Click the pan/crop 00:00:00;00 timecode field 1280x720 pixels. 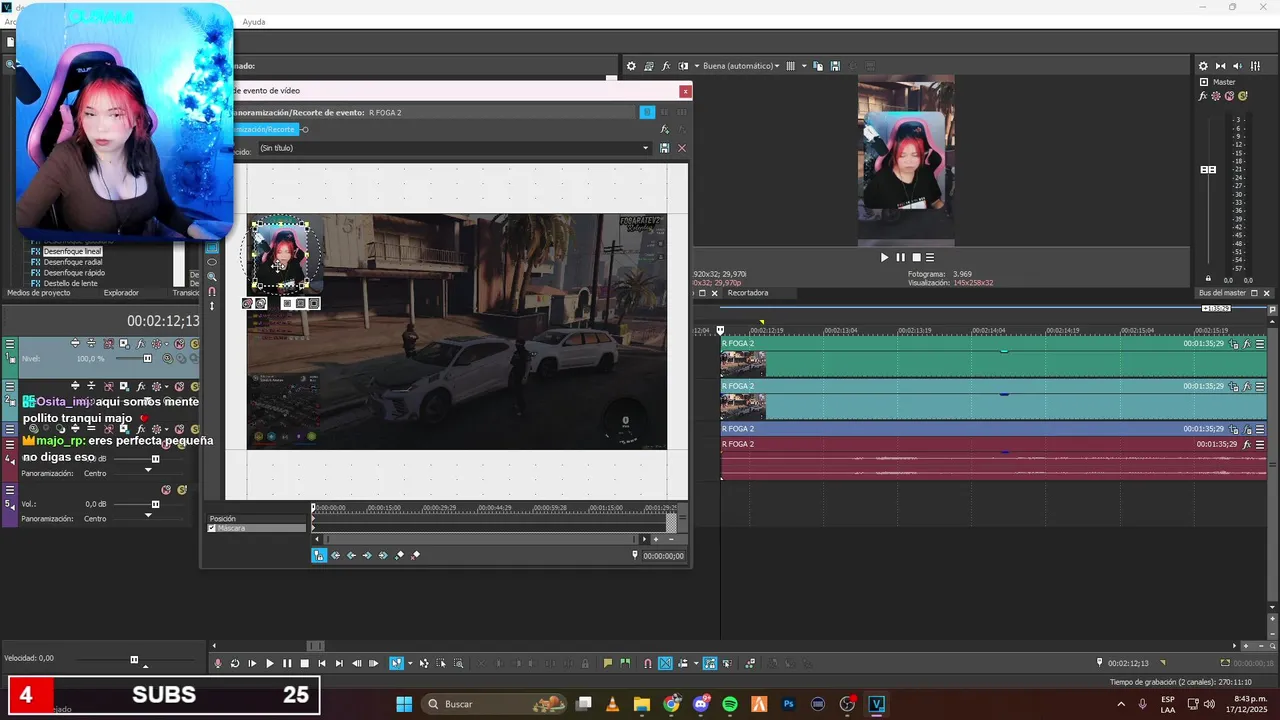(x=663, y=556)
